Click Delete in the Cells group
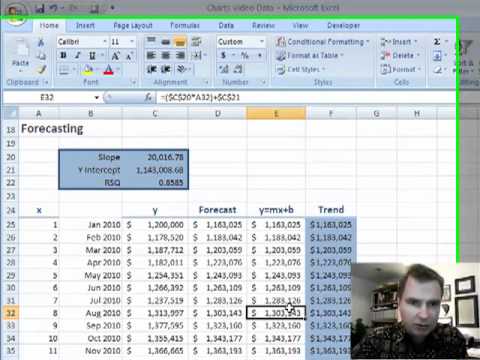The height and width of the screenshot is (360, 480). click(400, 55)
